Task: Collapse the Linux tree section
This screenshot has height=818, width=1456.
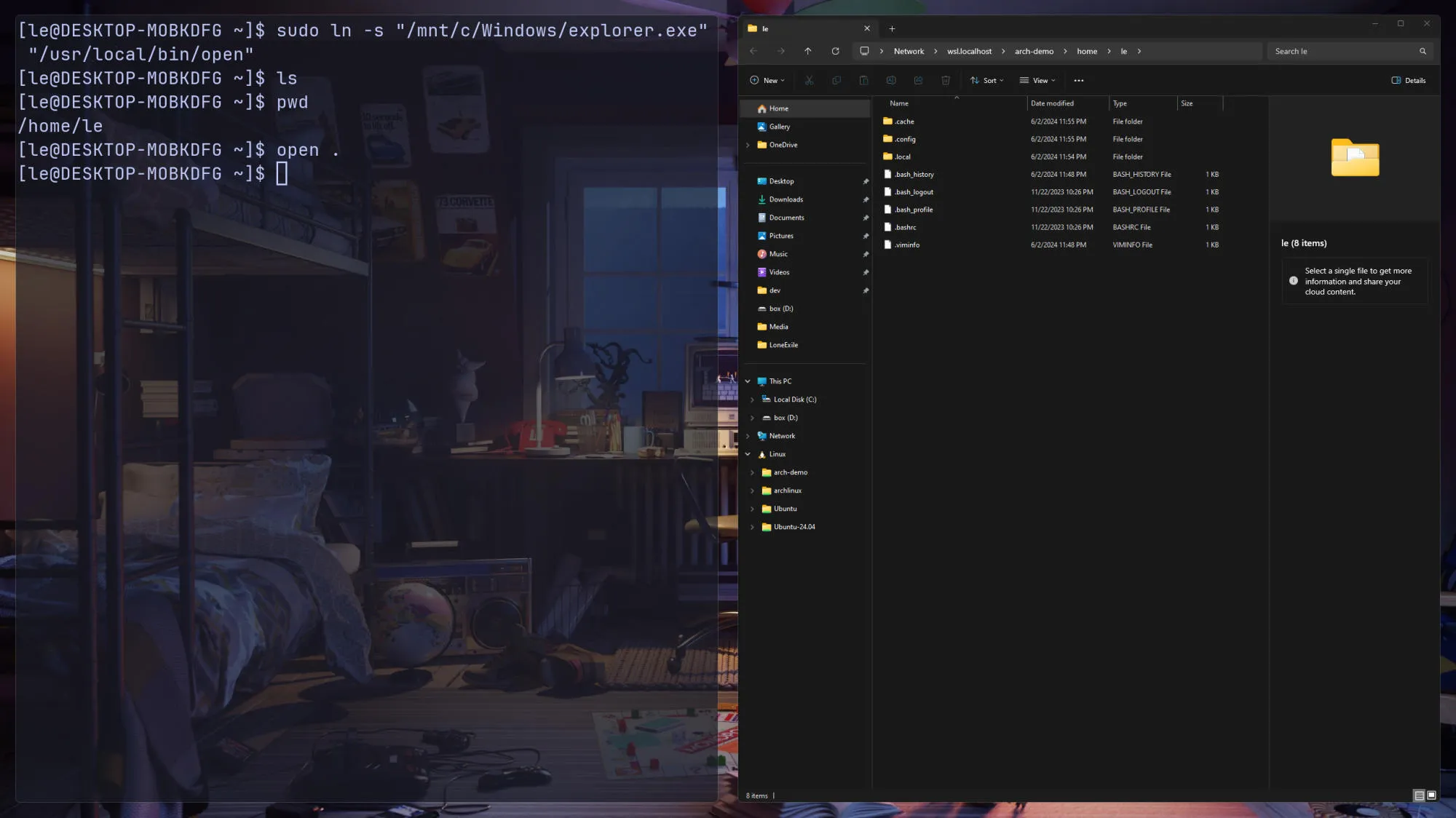Action: pyautogui.click(x=748, y=454)
